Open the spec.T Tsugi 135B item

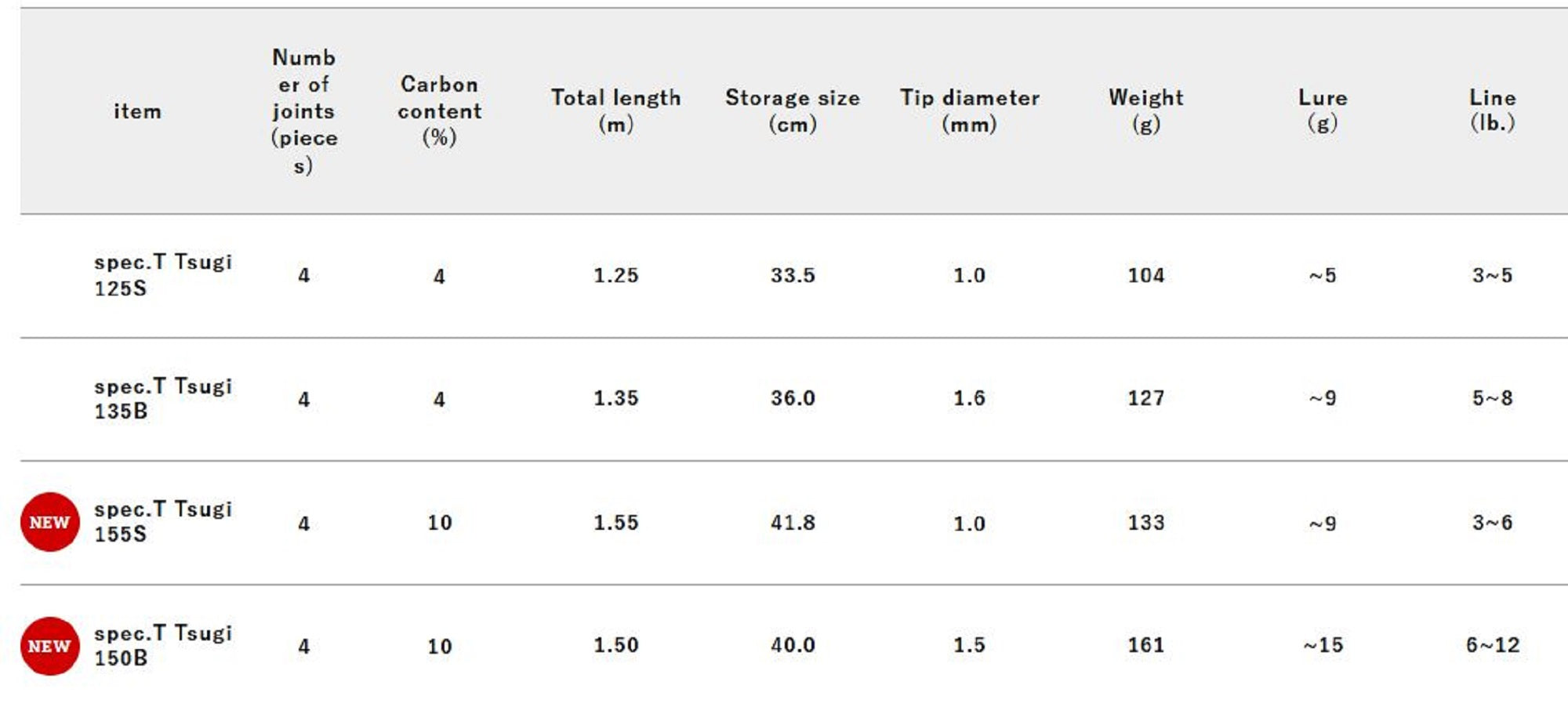pos(162,398)
